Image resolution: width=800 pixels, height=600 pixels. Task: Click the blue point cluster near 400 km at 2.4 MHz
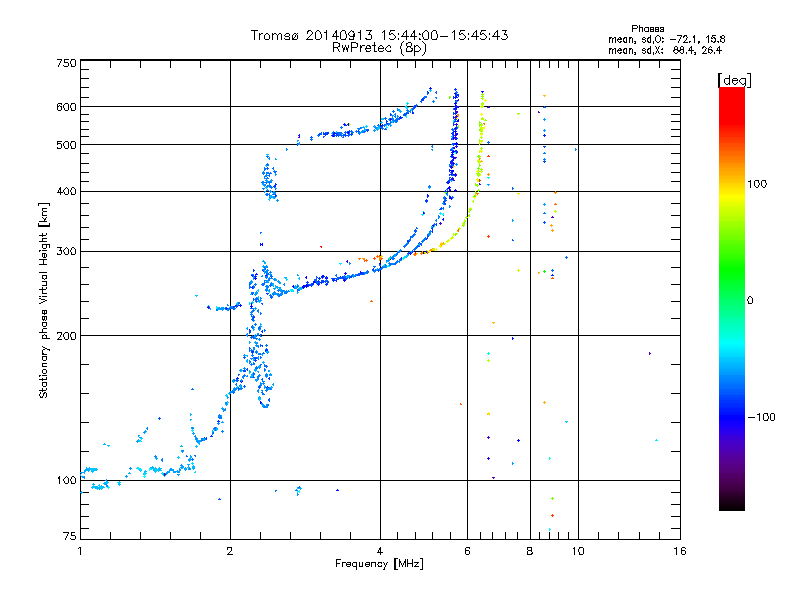click(269, 179)
